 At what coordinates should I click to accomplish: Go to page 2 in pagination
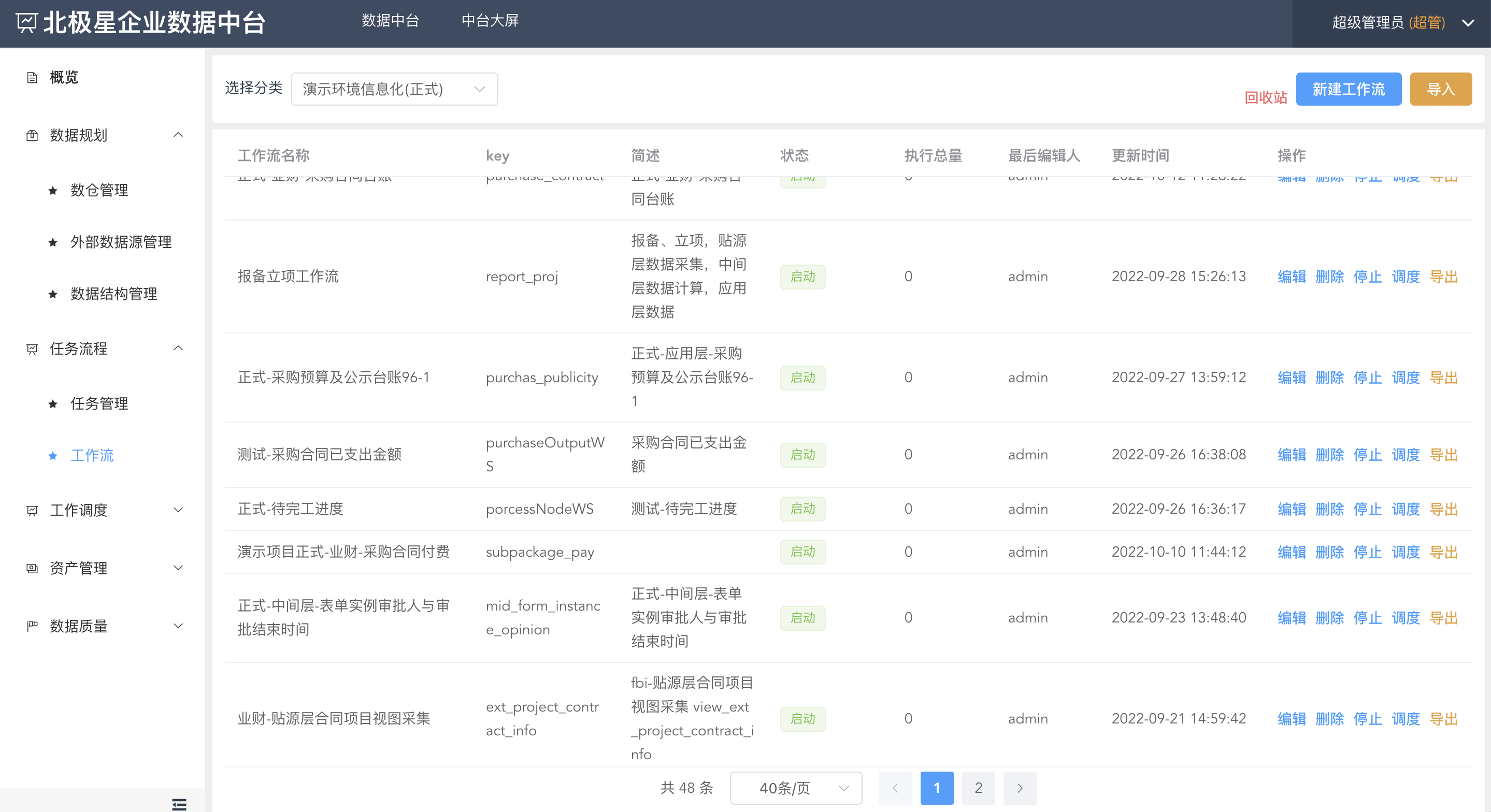tap(978, 788)
